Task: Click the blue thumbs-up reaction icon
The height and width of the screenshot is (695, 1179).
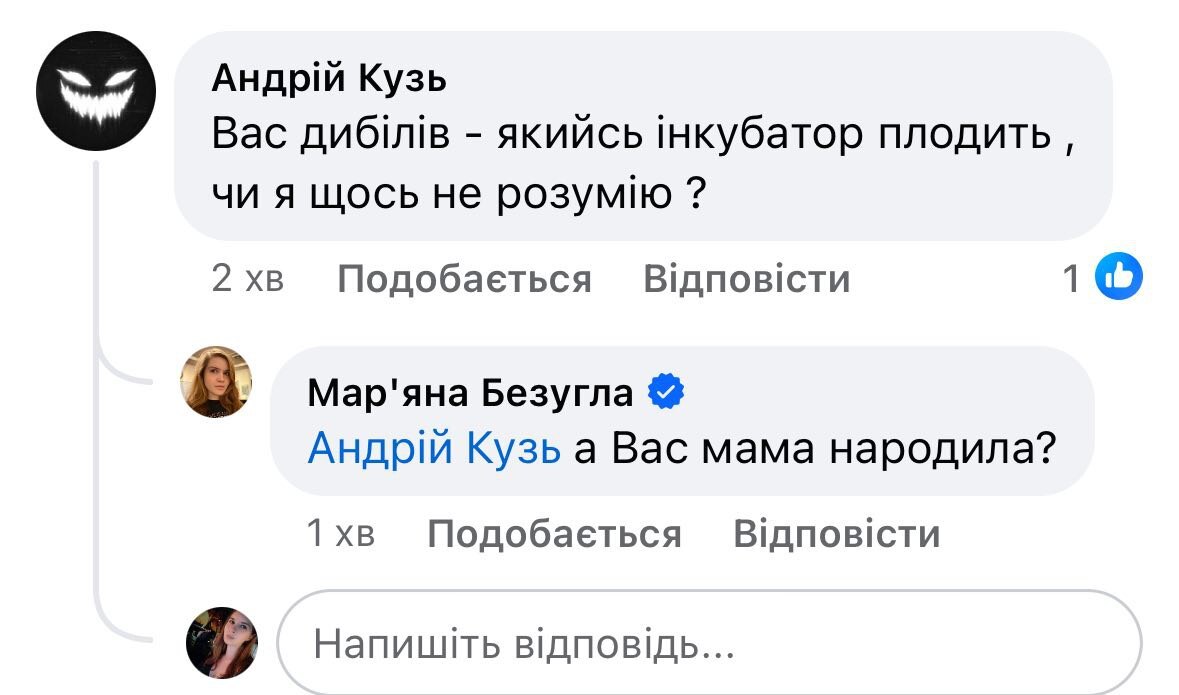Action: (x=1119, y=279)
